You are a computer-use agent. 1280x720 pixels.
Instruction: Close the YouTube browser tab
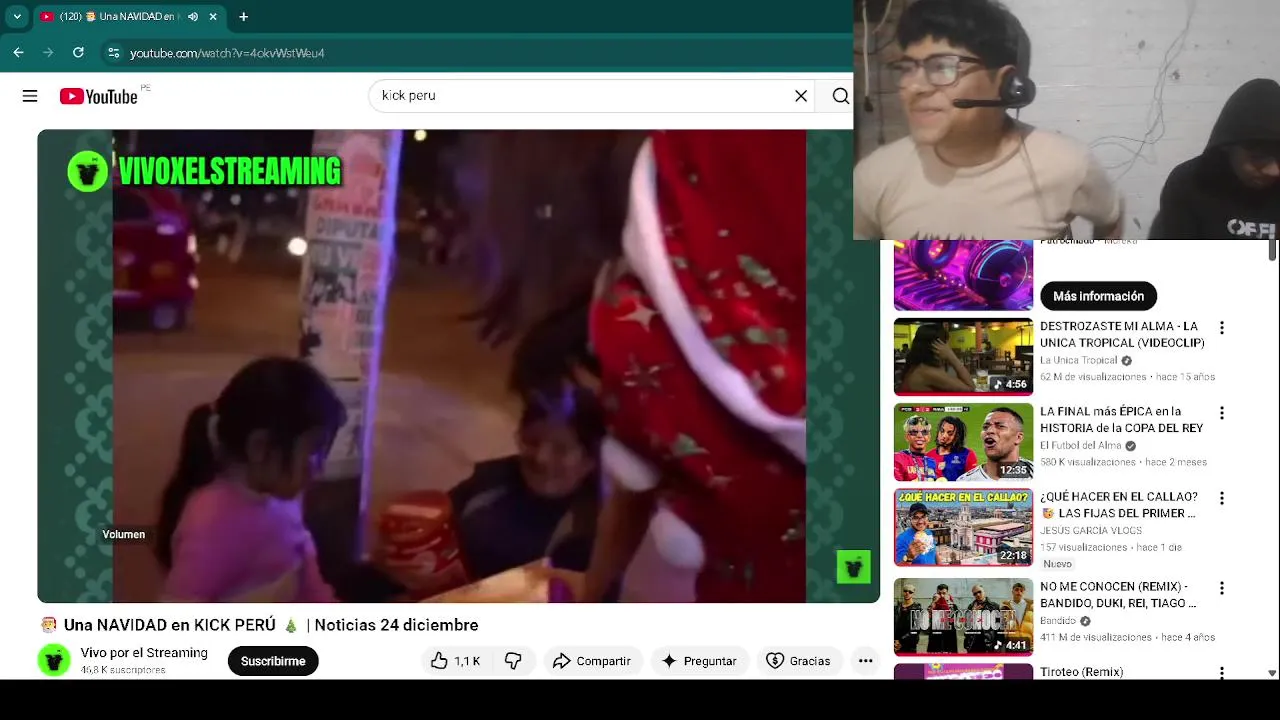pos(213,17)
